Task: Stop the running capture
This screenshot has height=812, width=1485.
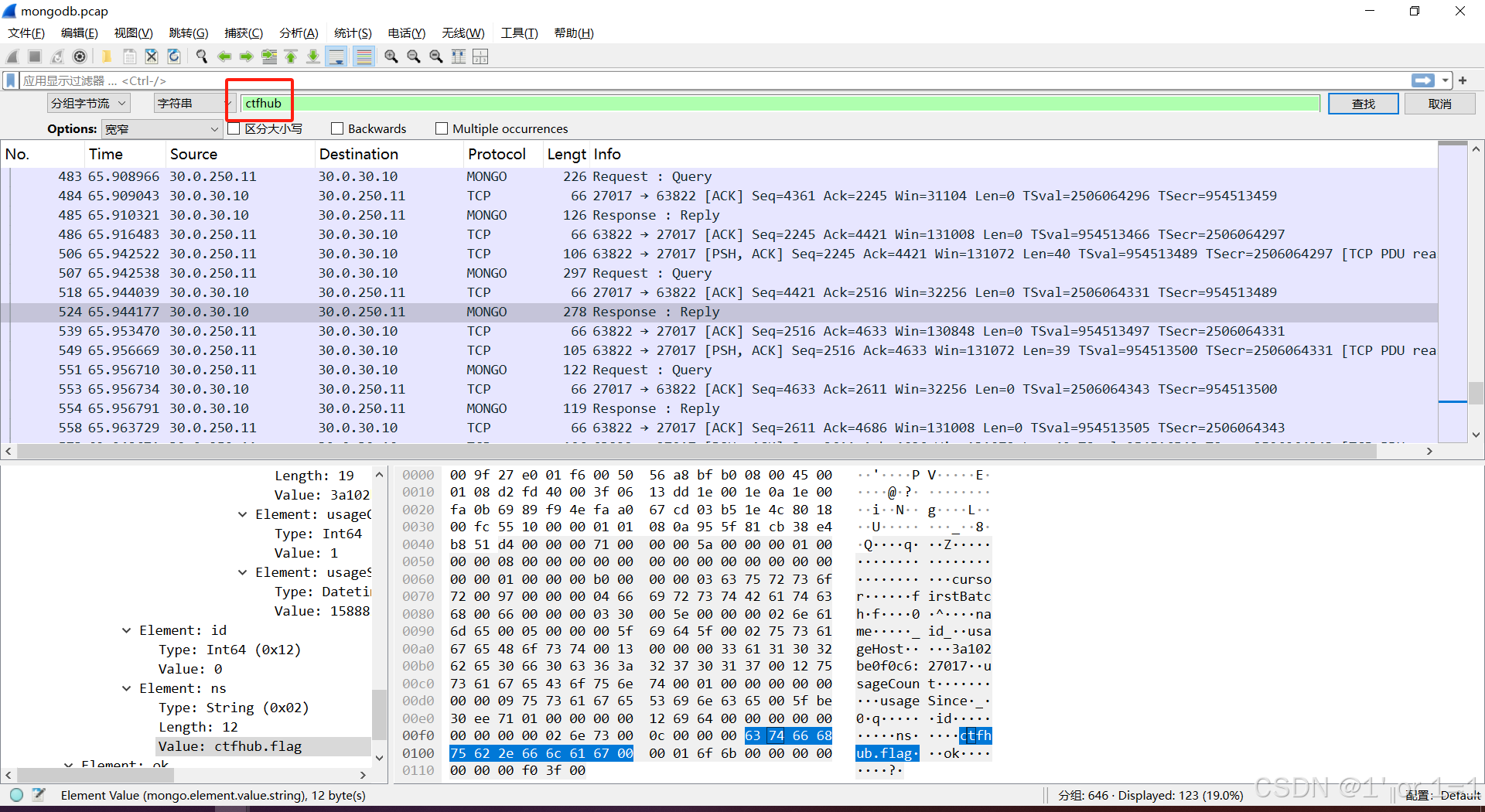Action: tap(35, 56)
